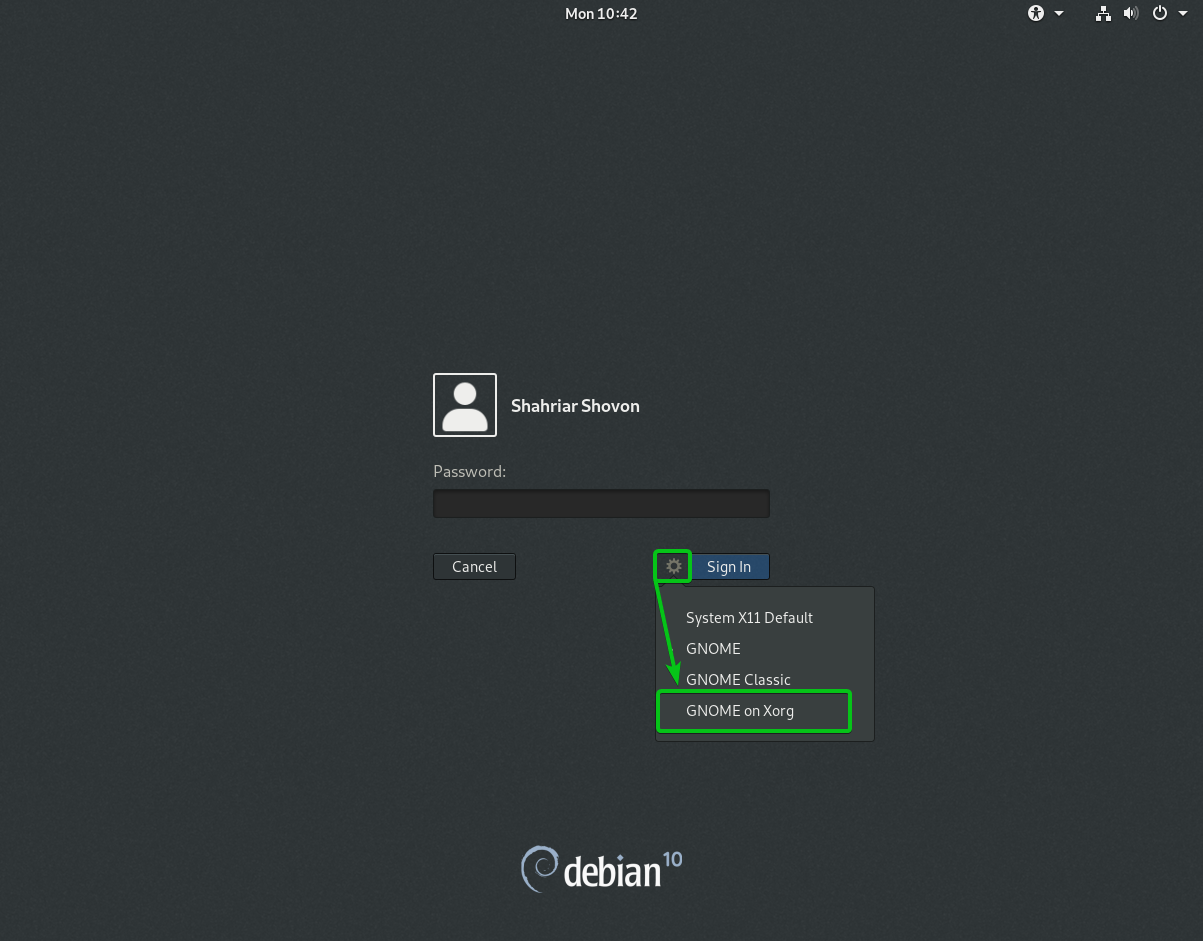
Task: Expand the accessibility menu arrow
Action: (1059, 14)
